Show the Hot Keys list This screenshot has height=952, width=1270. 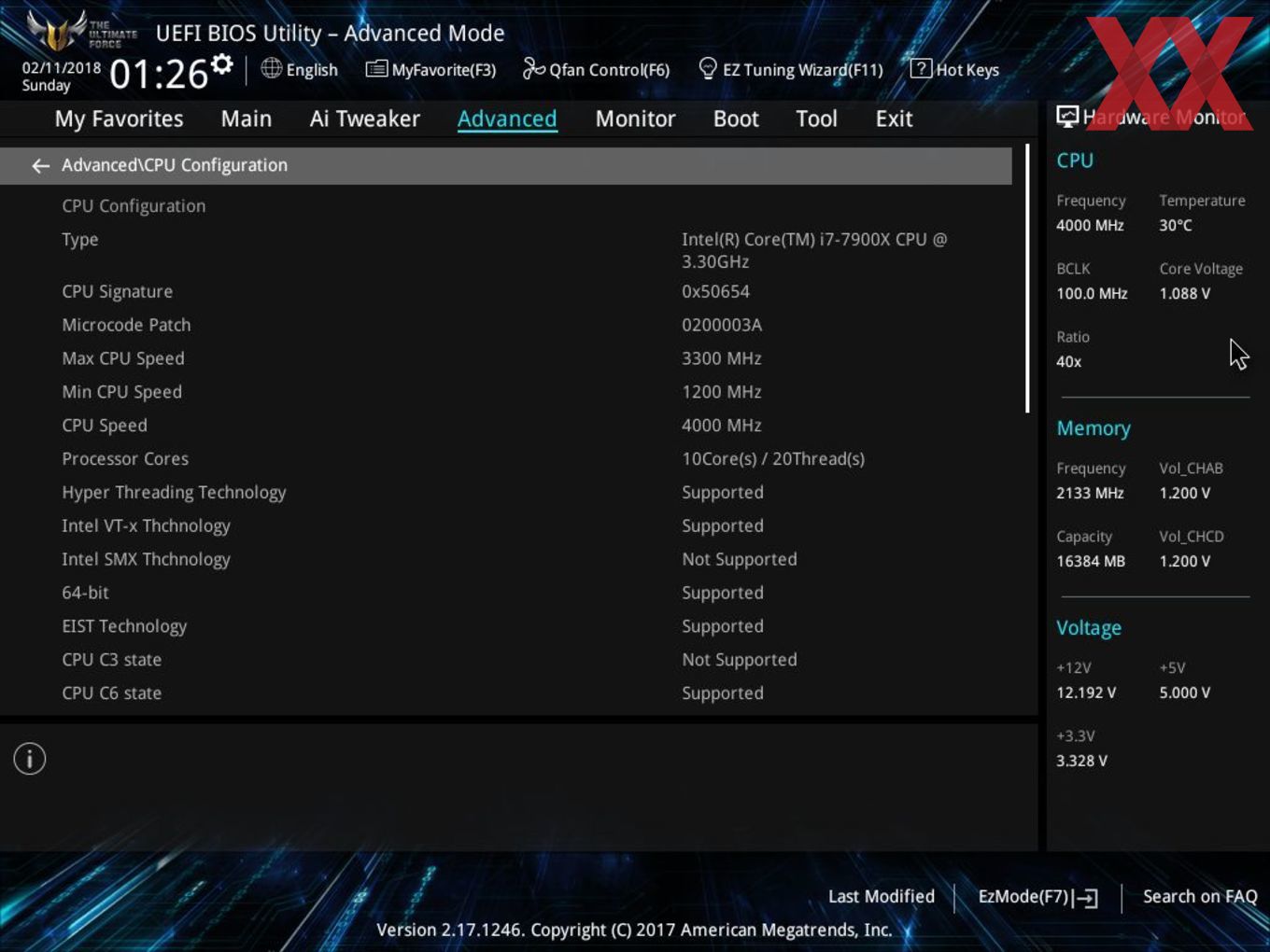[954, 69]
